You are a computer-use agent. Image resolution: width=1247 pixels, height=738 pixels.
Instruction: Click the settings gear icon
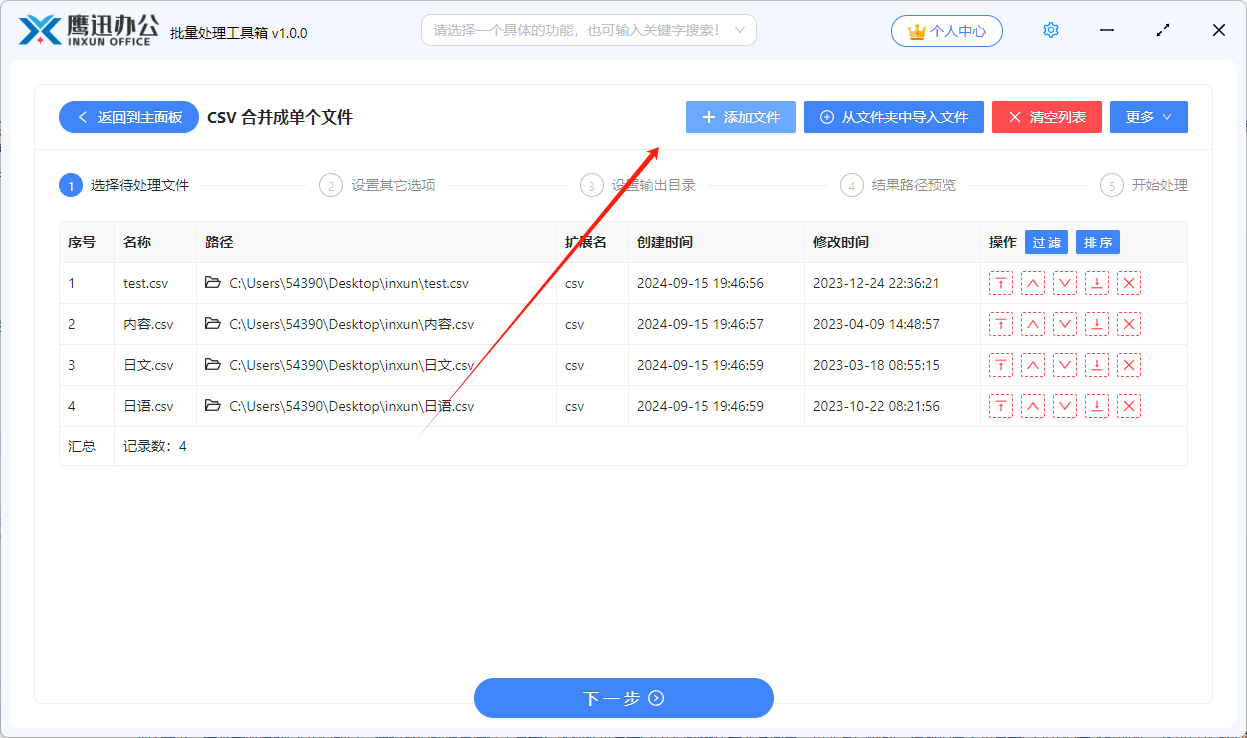pos(1050,30)
